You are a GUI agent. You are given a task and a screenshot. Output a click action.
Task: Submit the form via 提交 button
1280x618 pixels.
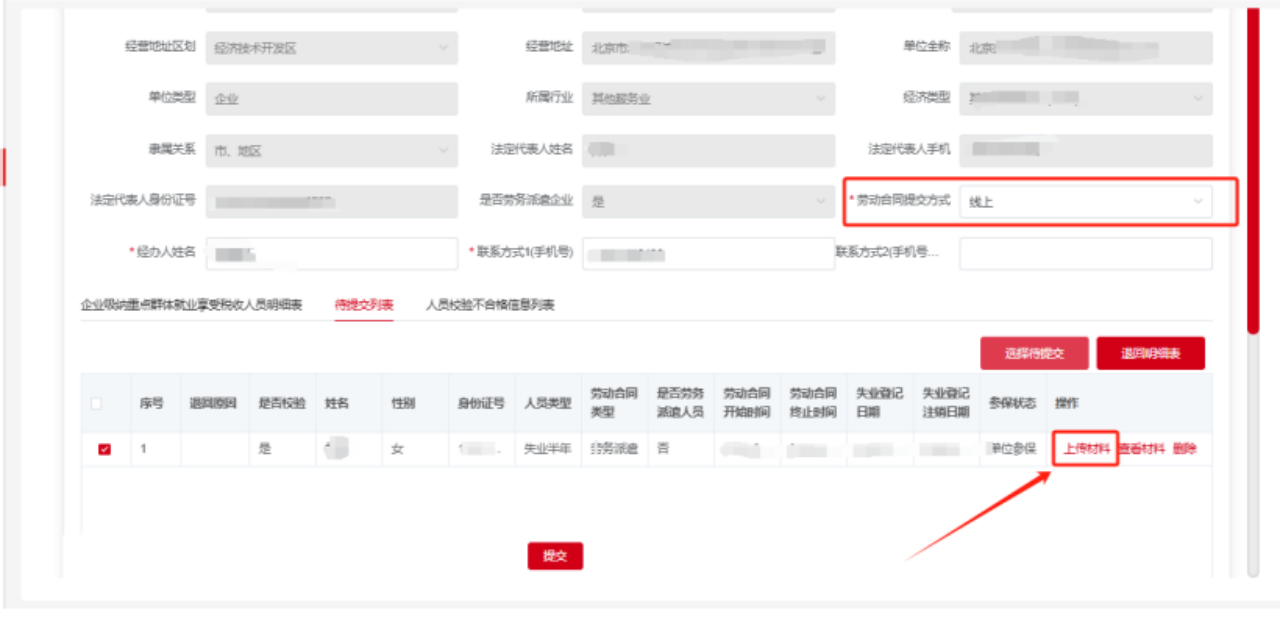pos(555,556)
